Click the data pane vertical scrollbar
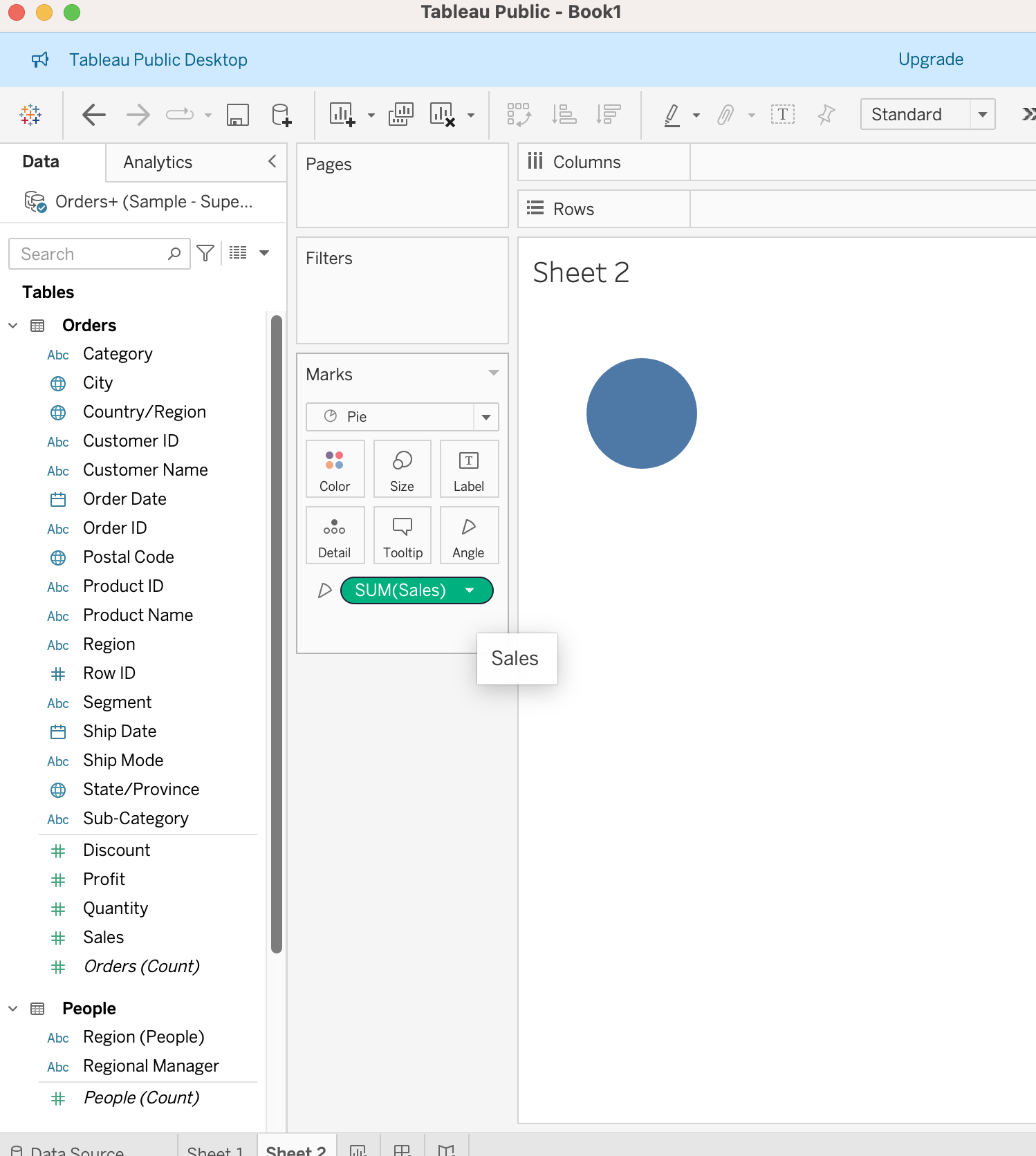 tap(277, 634)
